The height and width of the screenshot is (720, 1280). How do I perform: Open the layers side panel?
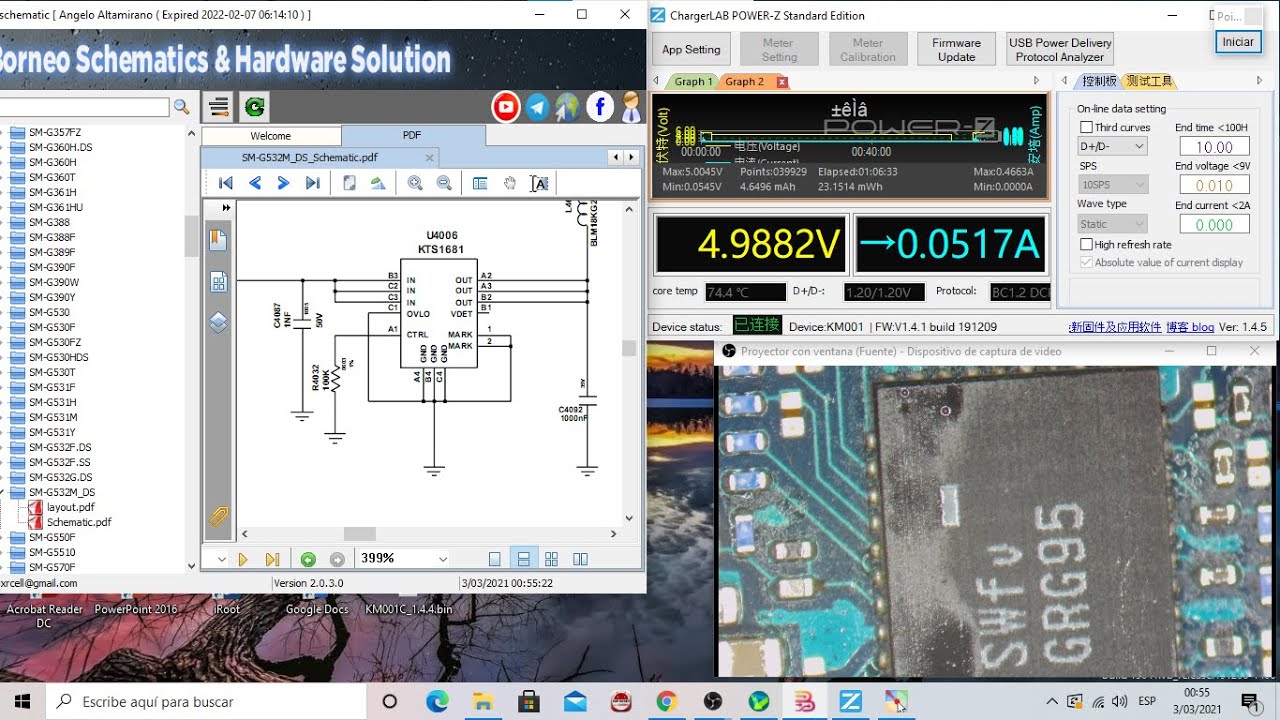tap(218, 322)
